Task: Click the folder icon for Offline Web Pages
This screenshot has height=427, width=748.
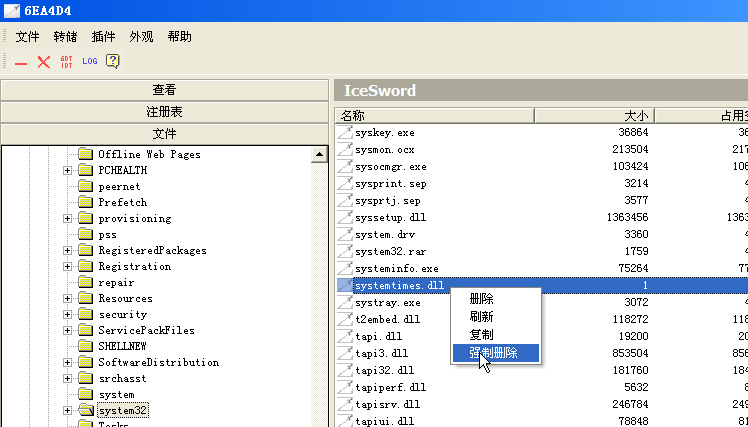Action: [85, 154]
